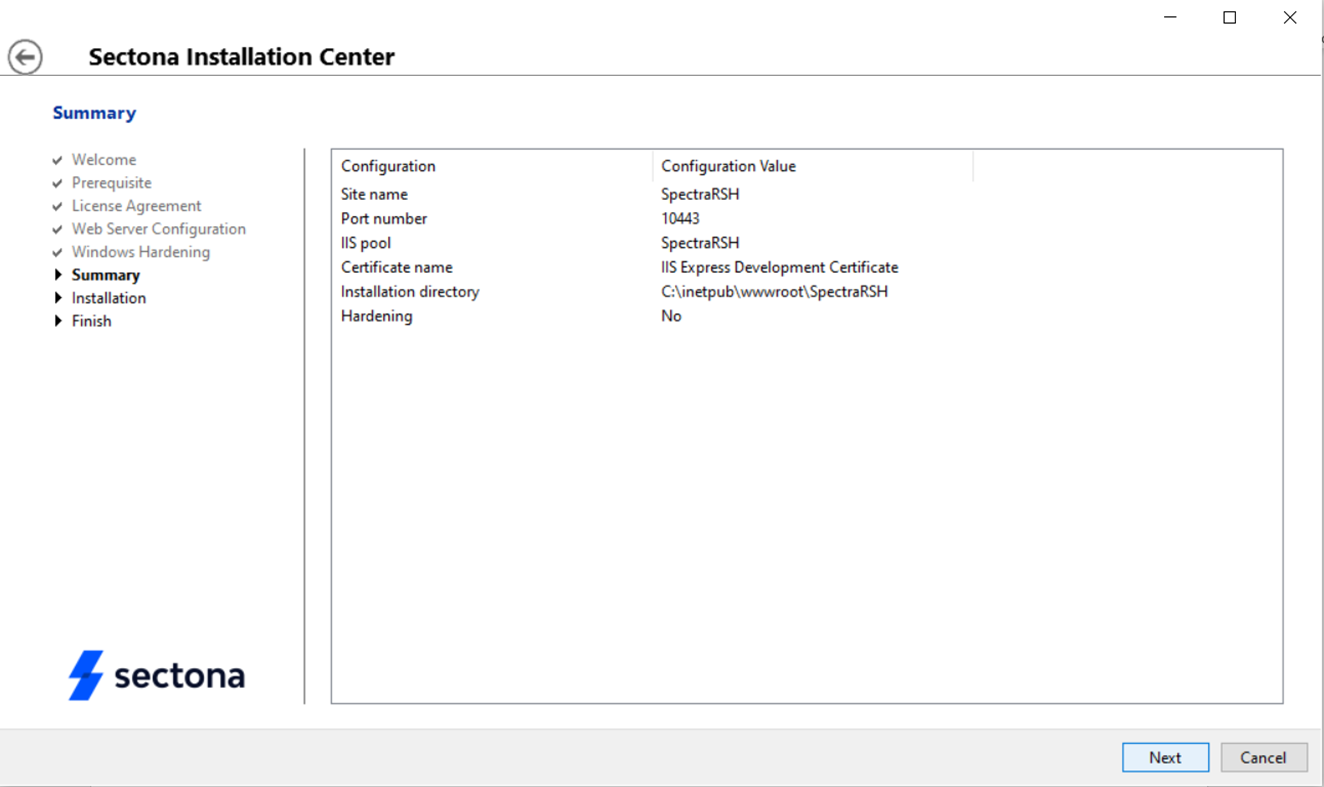Image resolution: width=1324 pixels, height=787 pixels.
Task: Maximize the installer window
Action: [x=1230, y=18]
